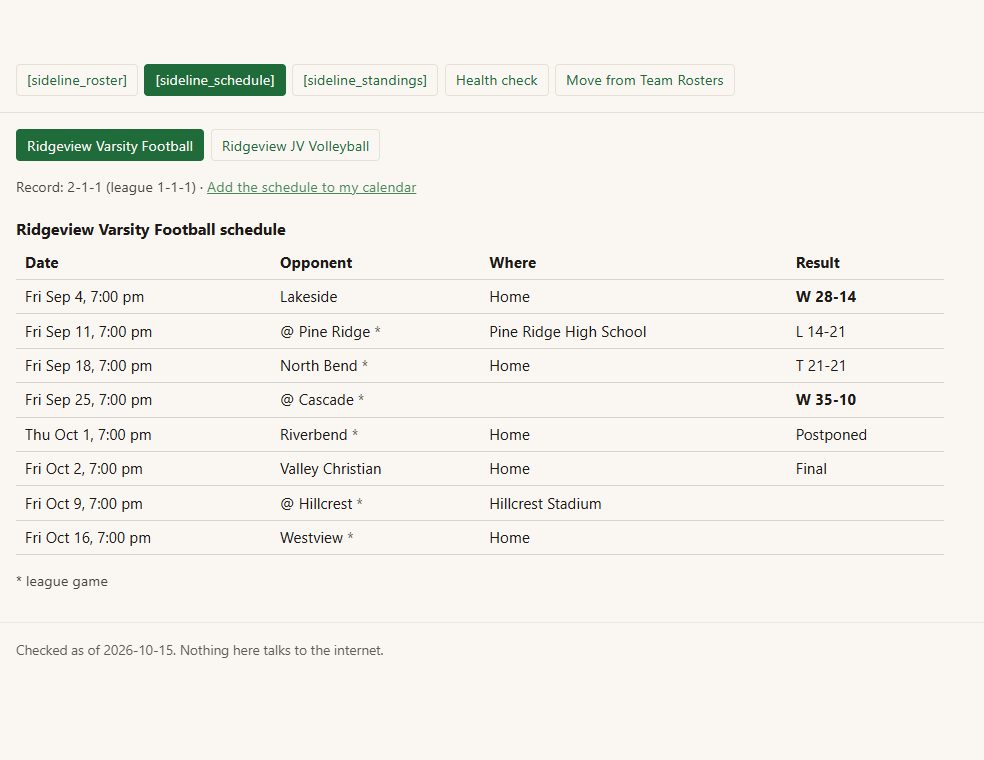Click the @ Cascade opponent cell

322,400
